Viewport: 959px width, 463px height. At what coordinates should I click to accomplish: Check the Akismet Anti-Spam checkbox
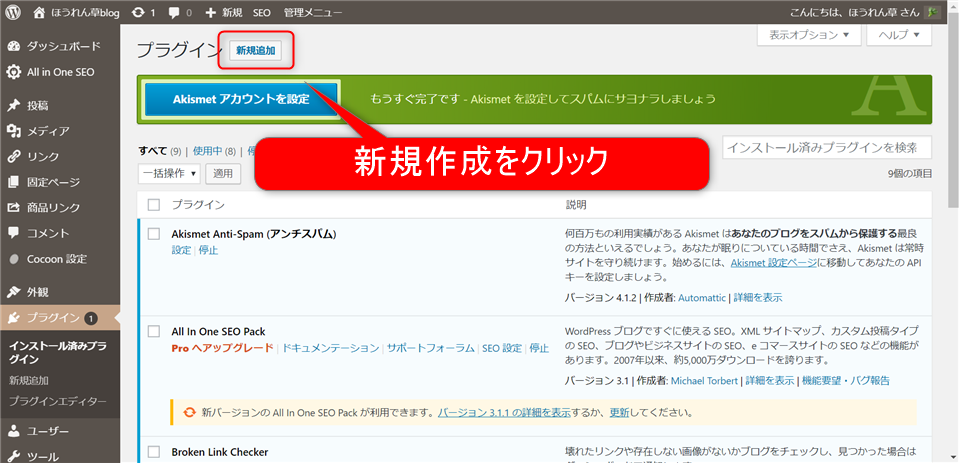pyautogui.click(x=154, y=234)
